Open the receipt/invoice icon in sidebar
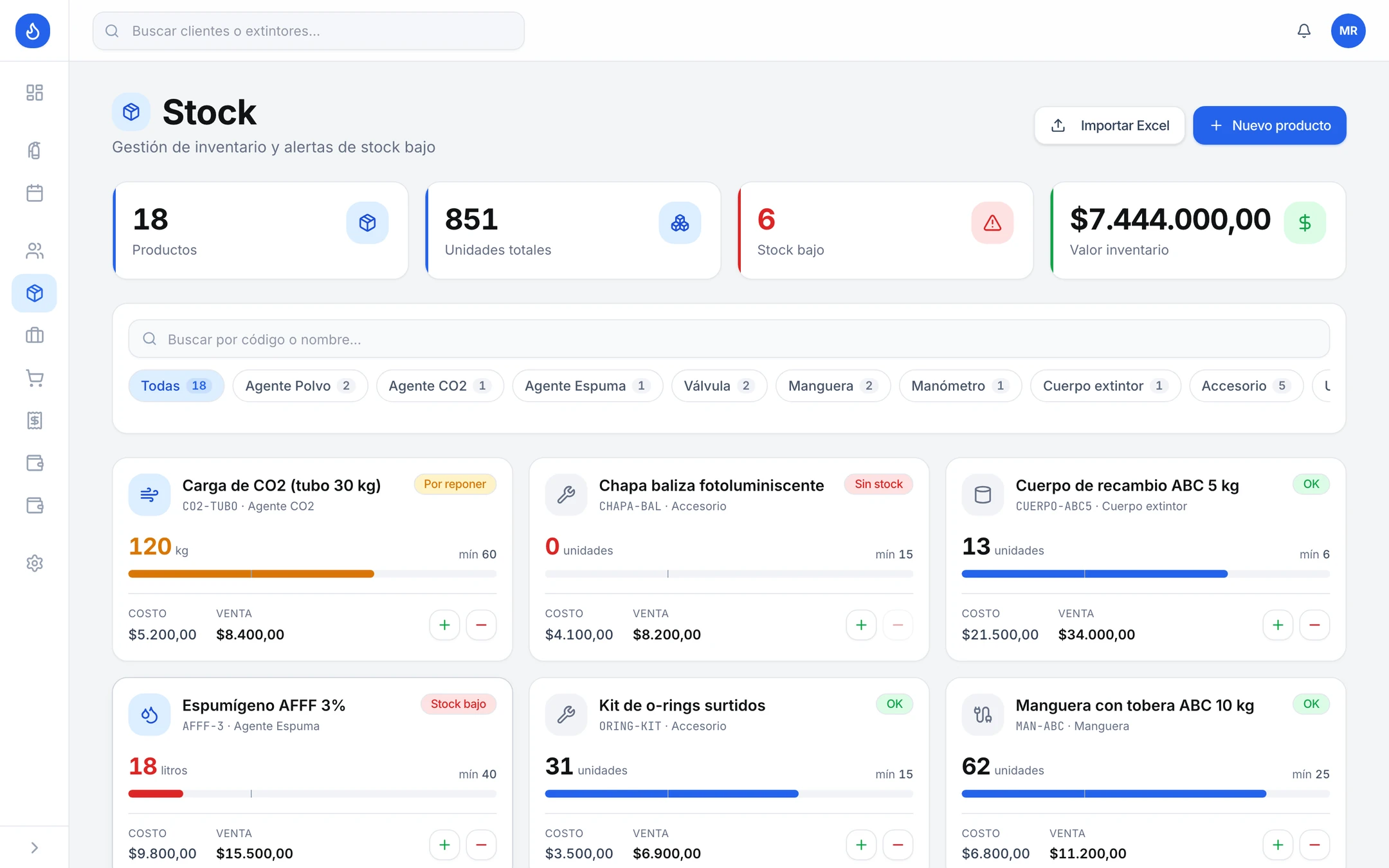The height and width of the screenshot is (868, 1389). coord(35,420)
